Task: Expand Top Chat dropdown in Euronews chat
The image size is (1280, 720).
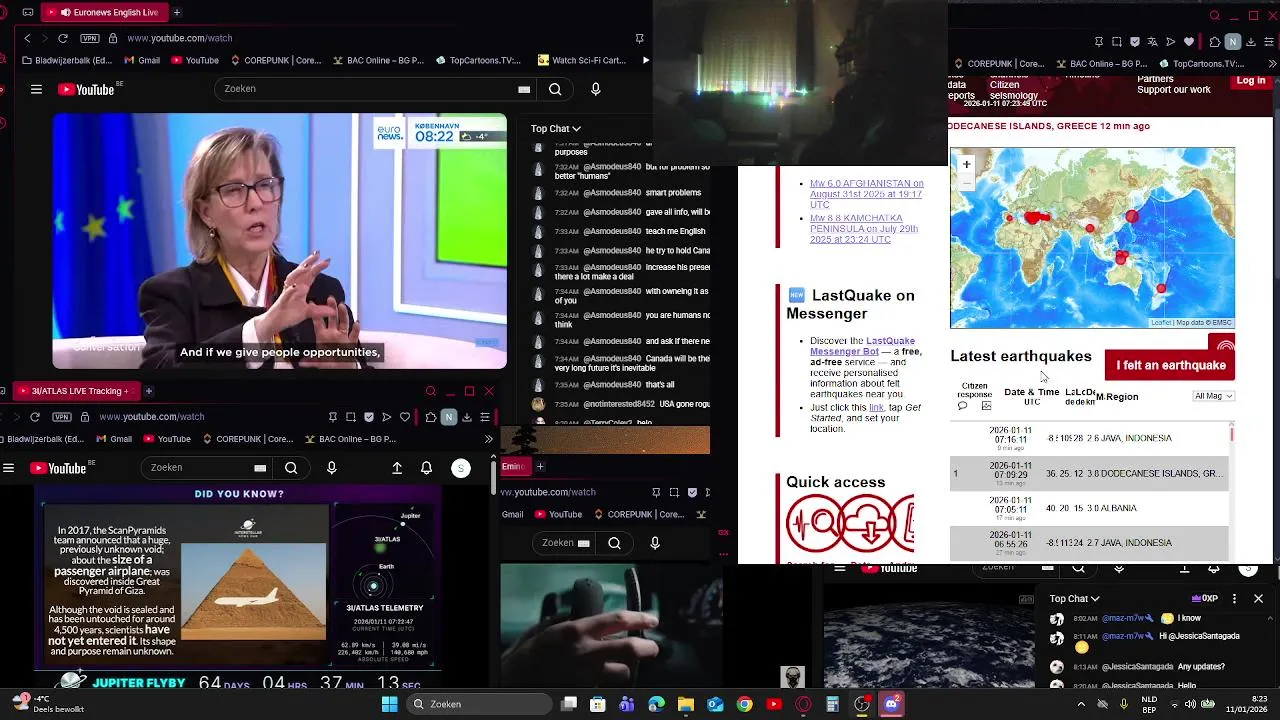Action: [556, 128]
